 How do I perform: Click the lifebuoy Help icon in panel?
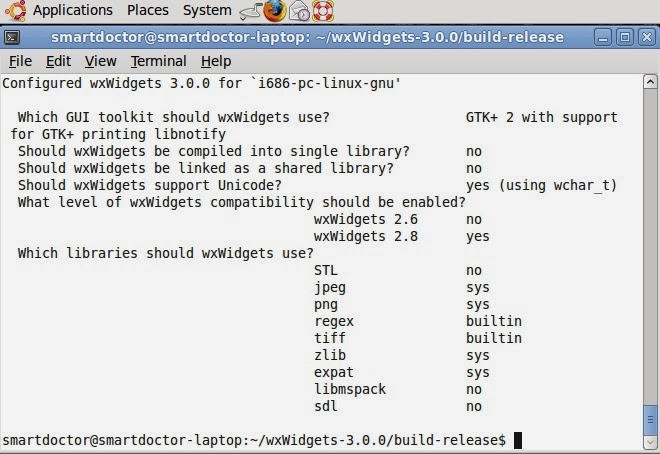323,11
